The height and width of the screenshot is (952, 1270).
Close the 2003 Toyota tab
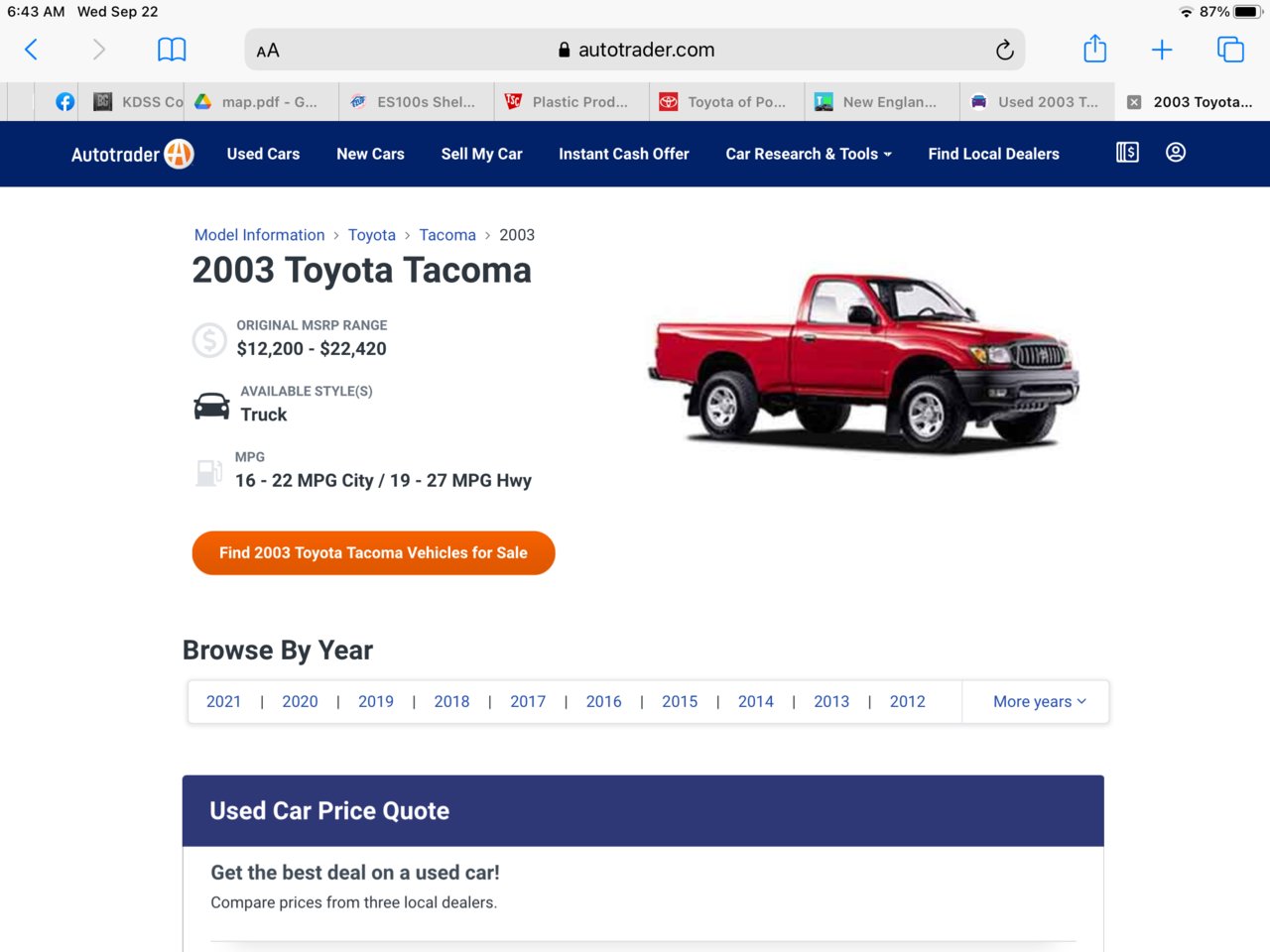(1134, 102)
